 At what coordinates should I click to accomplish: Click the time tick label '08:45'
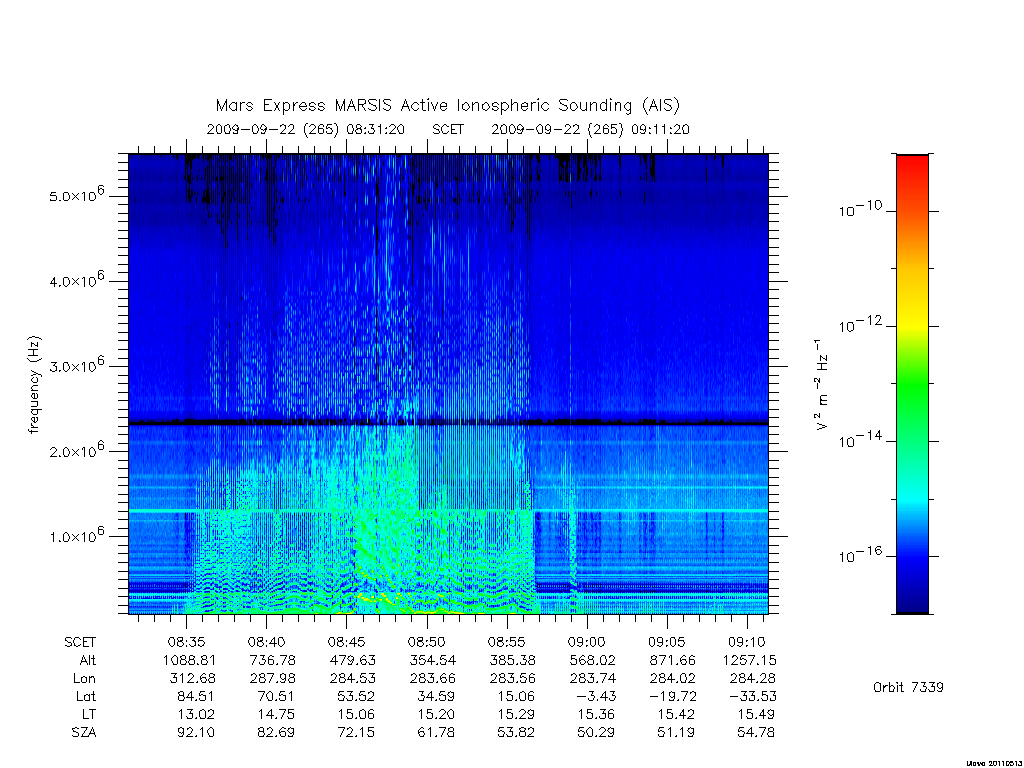tap(346, 642)
